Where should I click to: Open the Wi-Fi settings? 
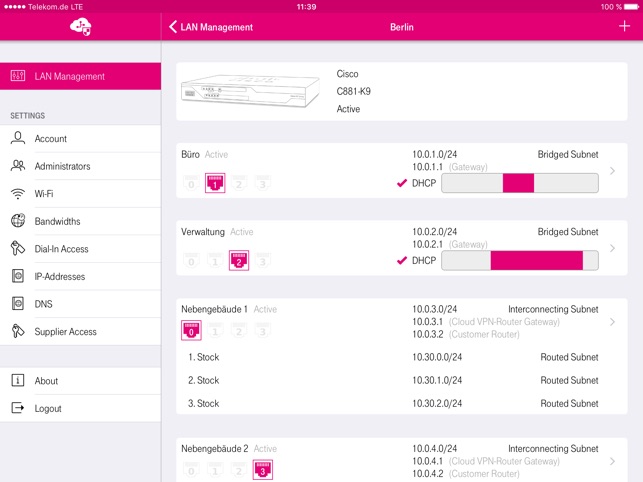coord(80,194)
